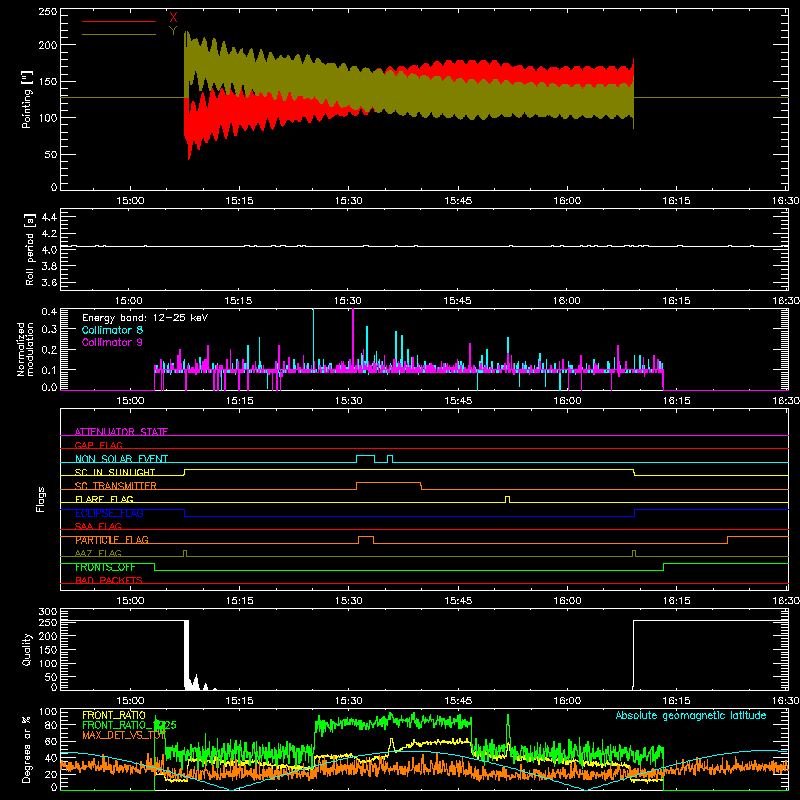Select 'Energy band: 12-25 keV' text
Screen dimensions: 800x800
pyautogui.click(x=145, y=318)
